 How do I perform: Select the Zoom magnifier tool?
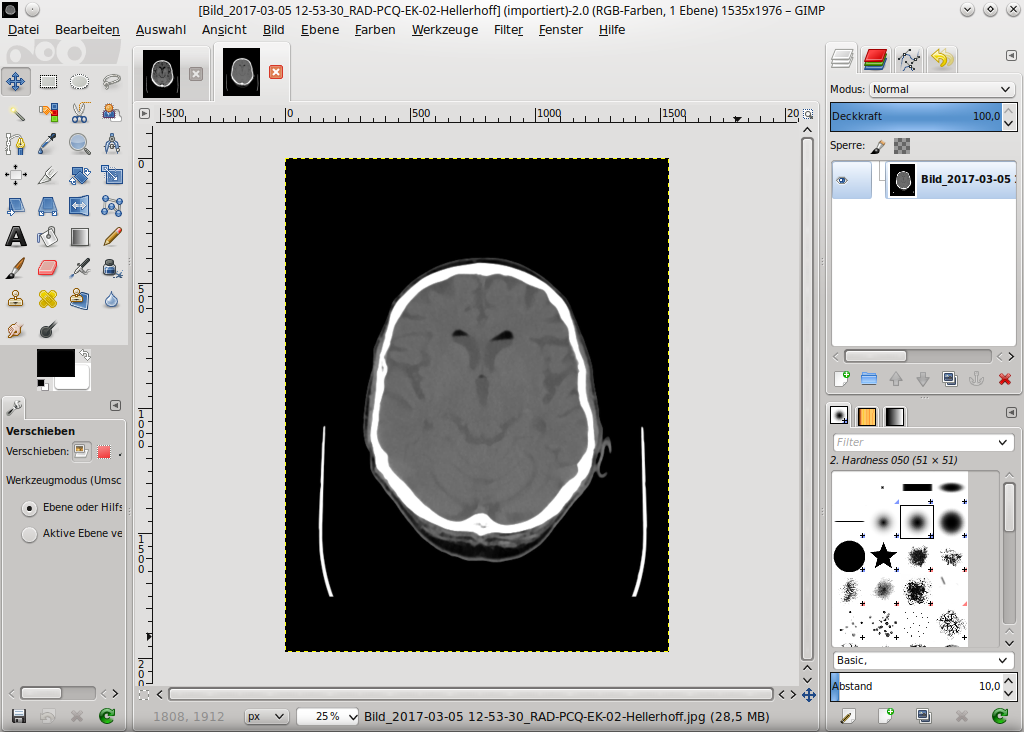click(80, 144)
